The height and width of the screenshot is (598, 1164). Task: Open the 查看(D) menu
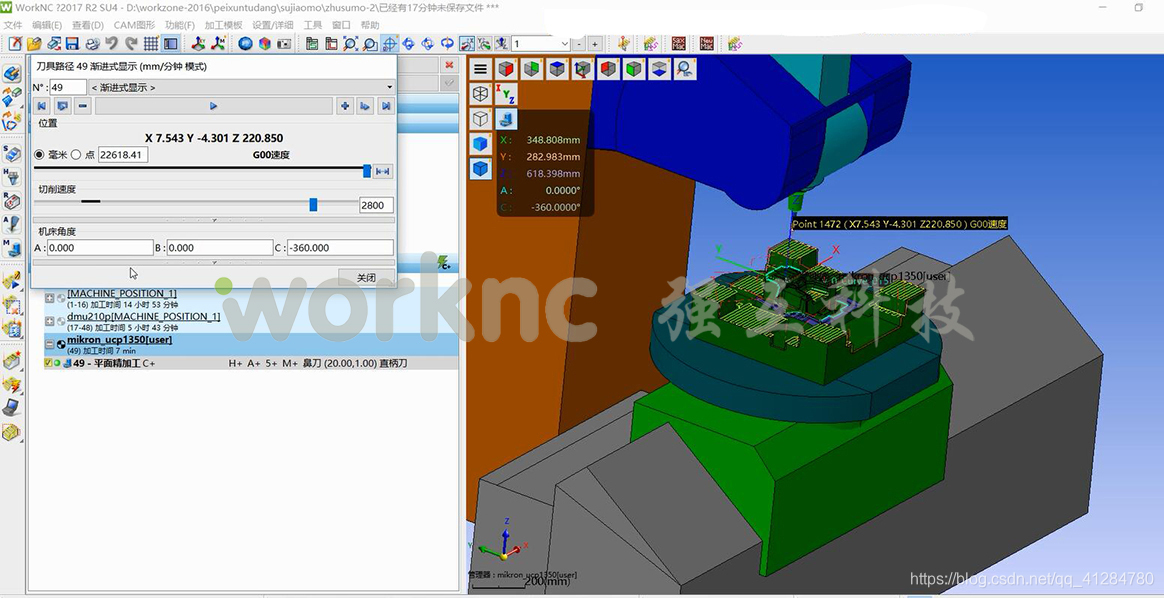(88, 25)
